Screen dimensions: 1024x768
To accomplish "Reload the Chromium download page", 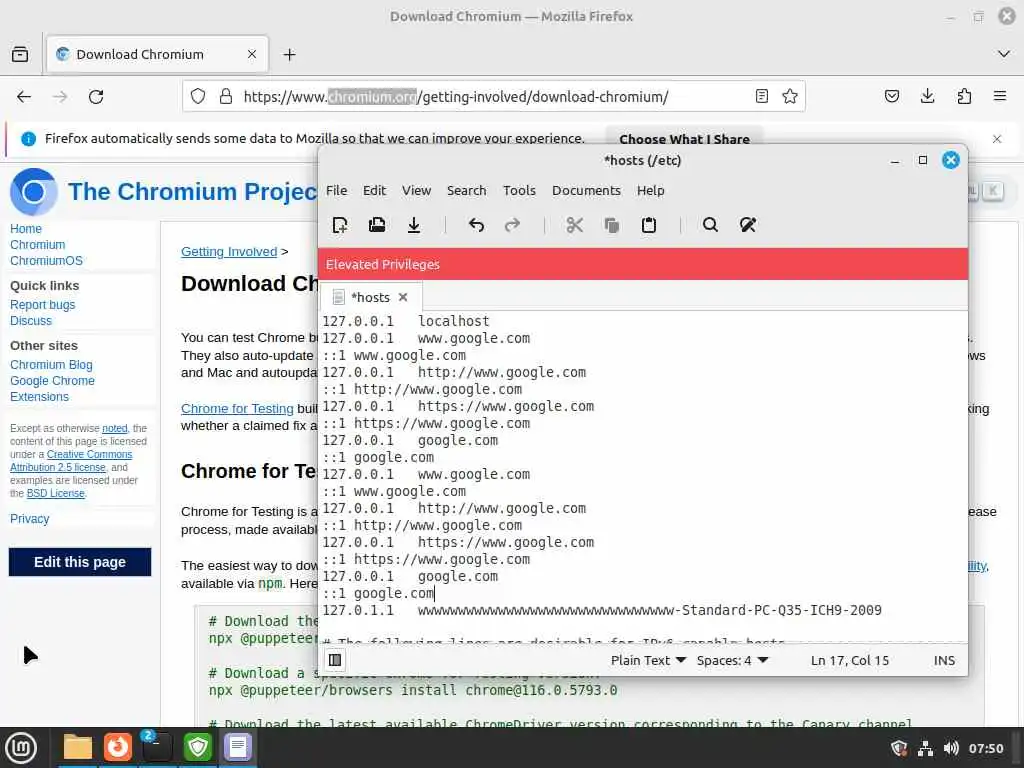I will 96,97.
